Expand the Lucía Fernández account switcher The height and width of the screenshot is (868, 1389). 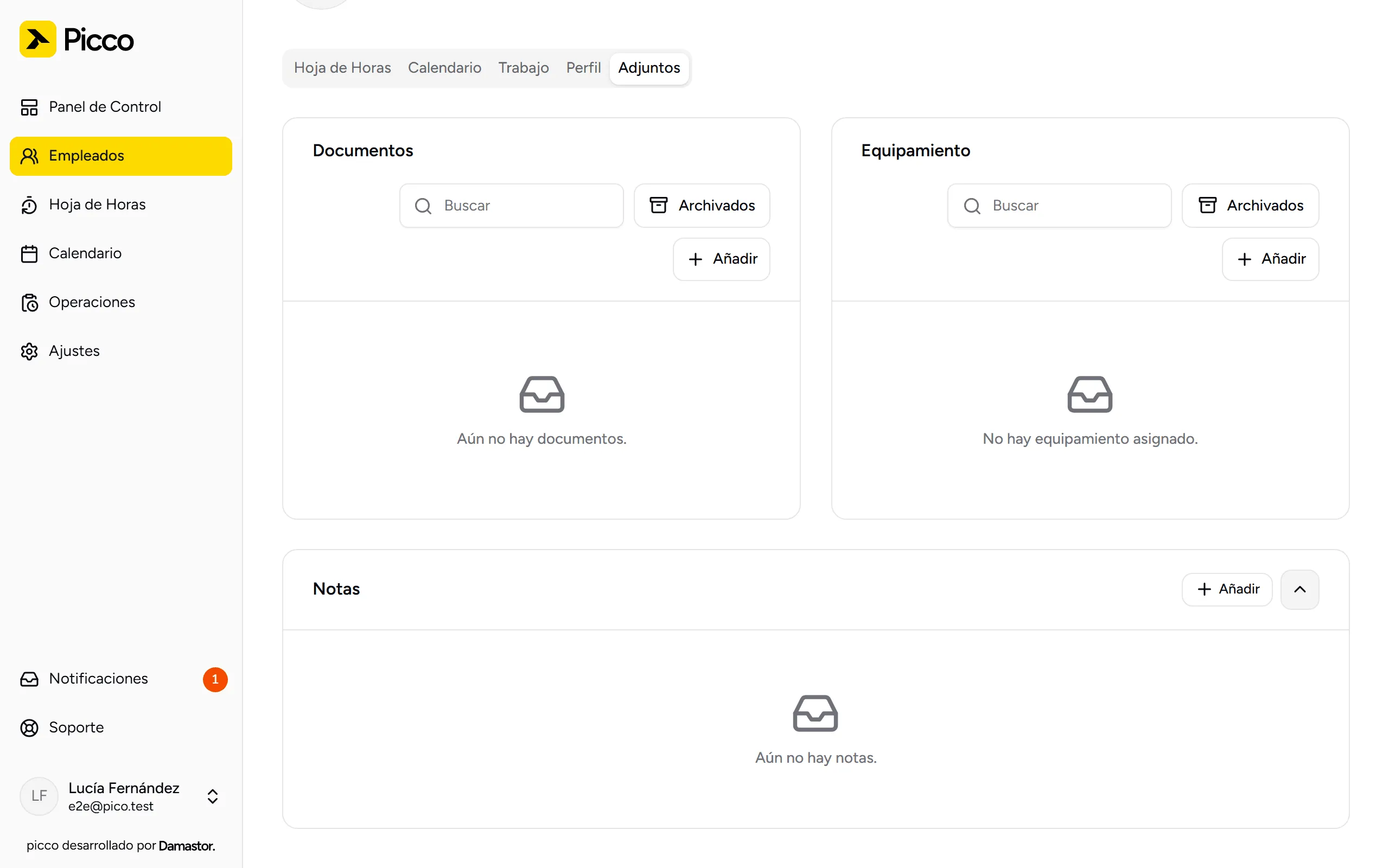point(212,796)
